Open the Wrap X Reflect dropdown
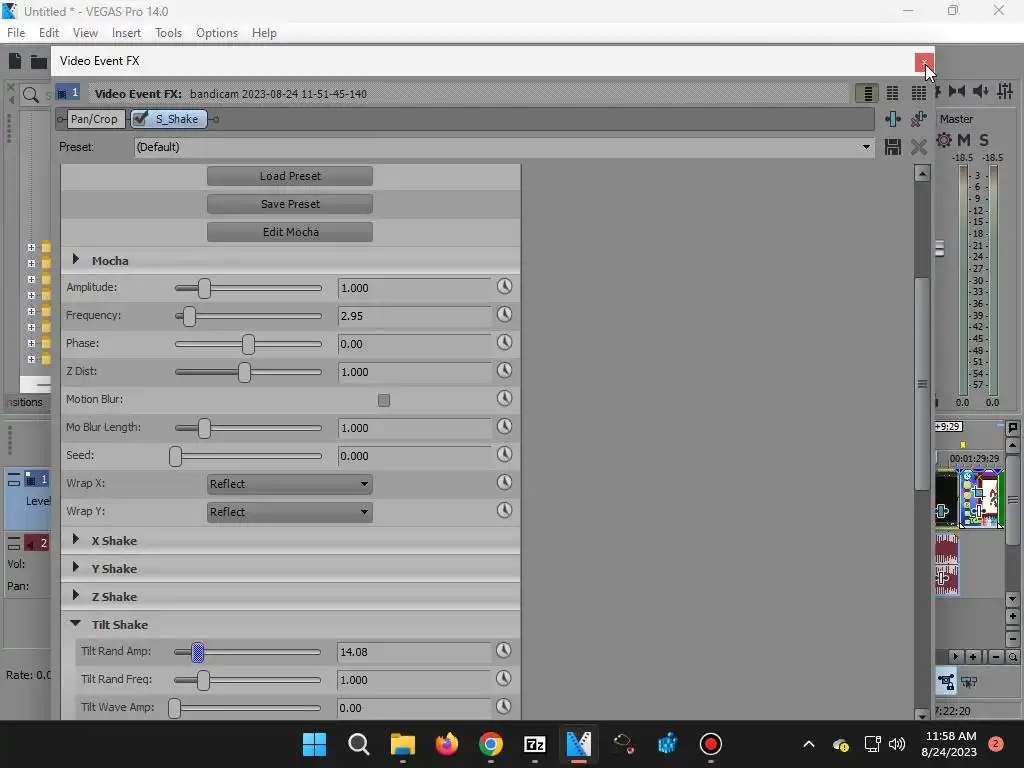This screenshot has height=768, width=1024. click(x=290, y=484)
